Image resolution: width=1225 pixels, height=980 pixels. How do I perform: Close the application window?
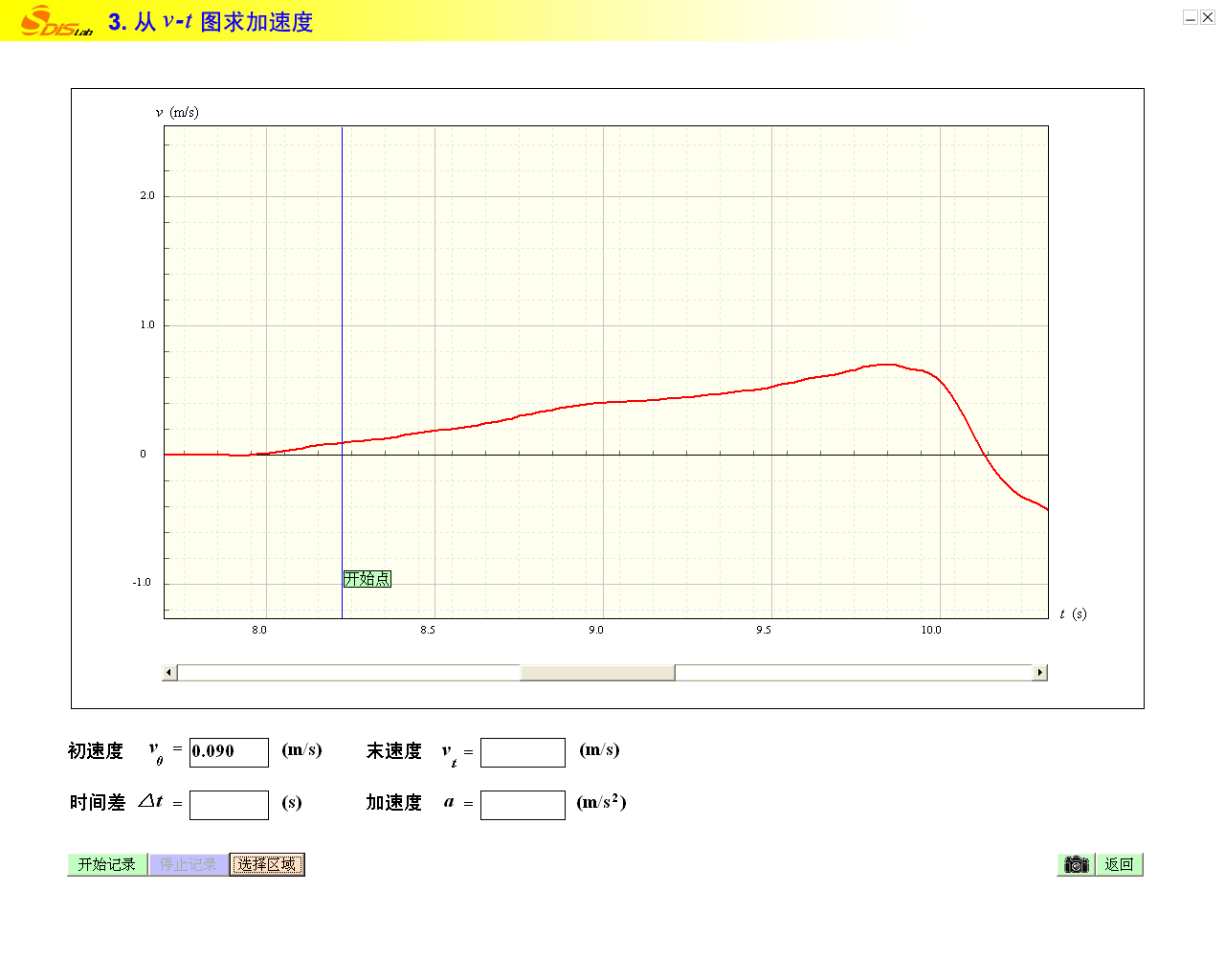(1208, 17)
